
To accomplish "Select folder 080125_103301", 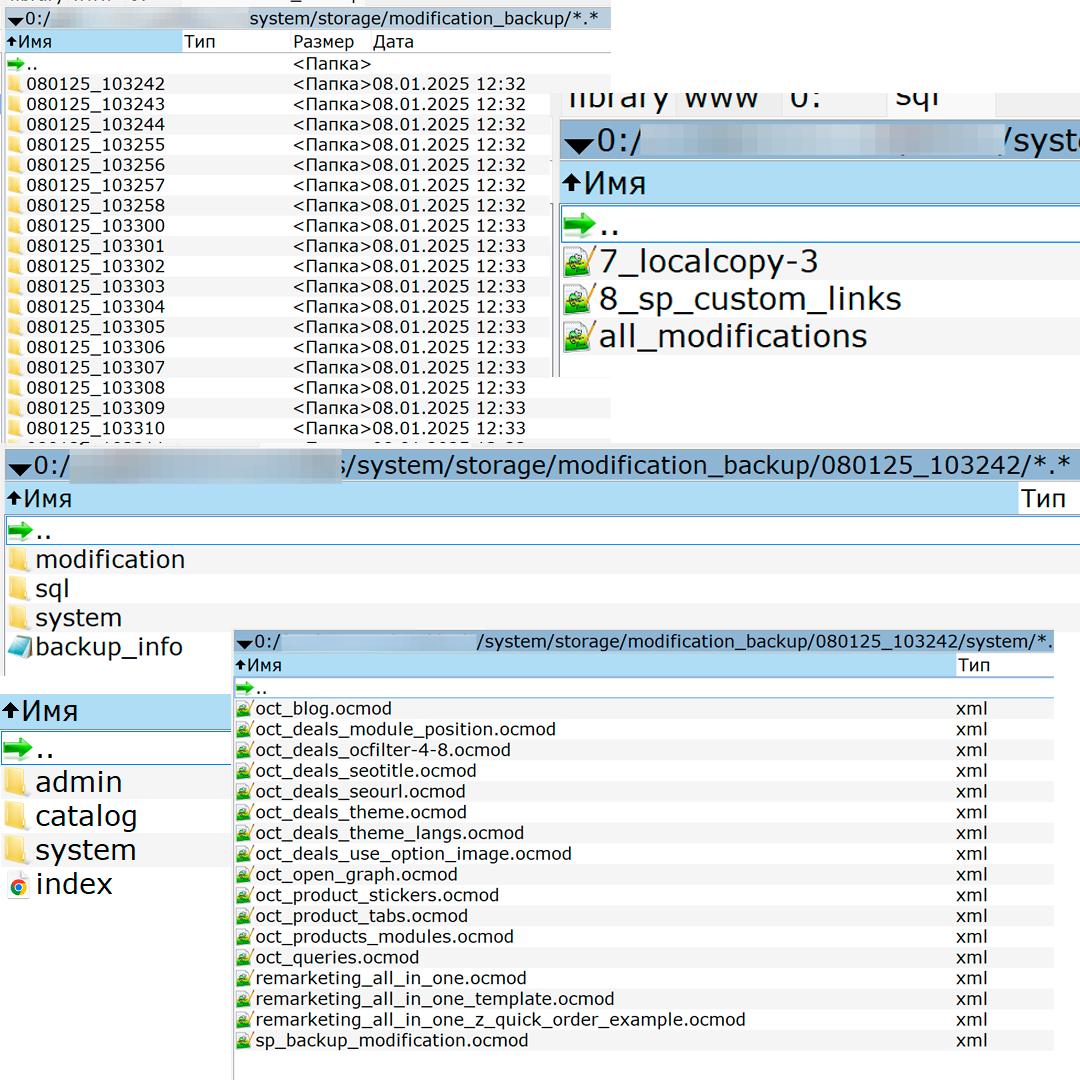I will point(96,246).
